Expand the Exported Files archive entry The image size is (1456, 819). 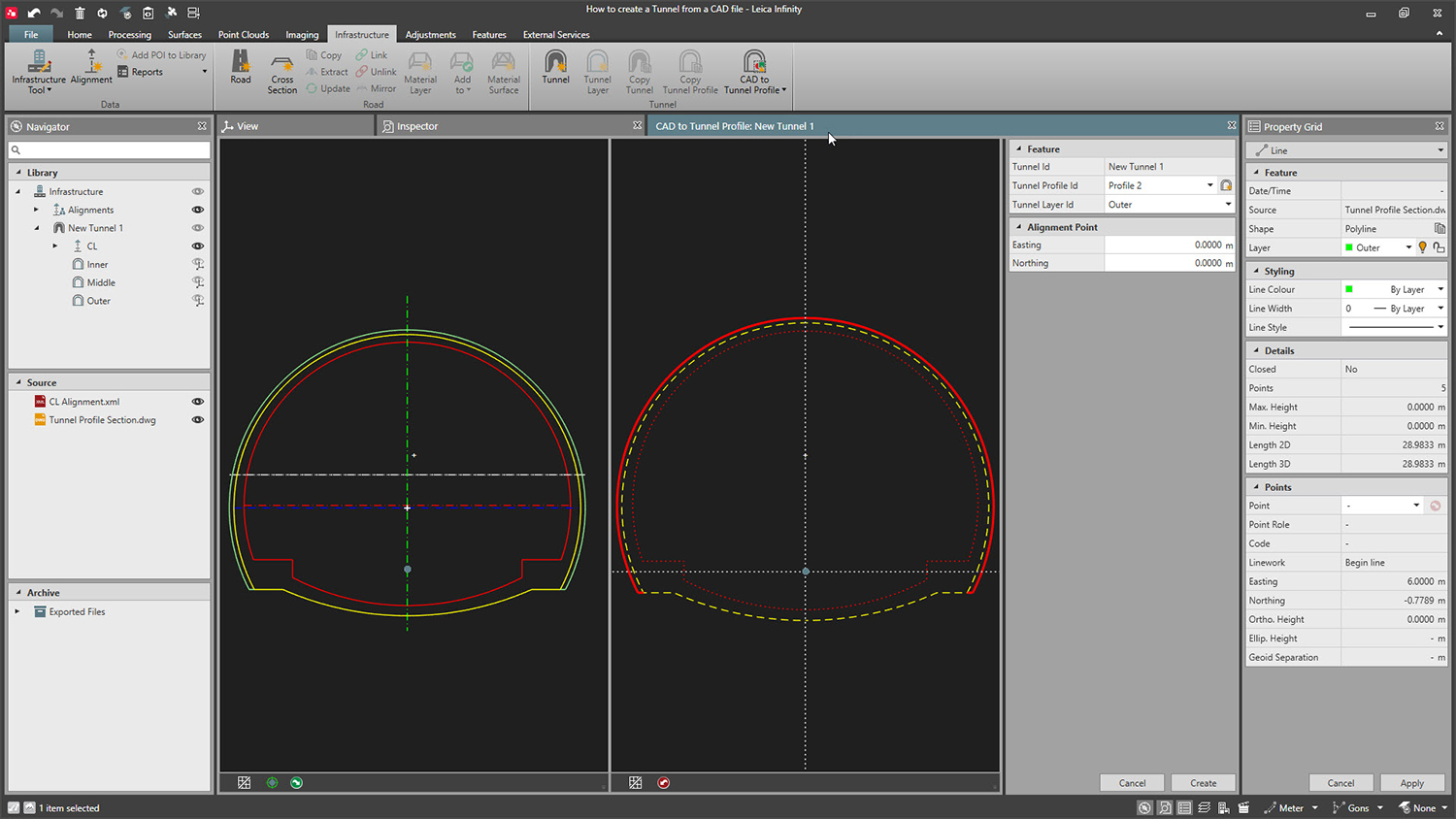(x=16, y=611)
